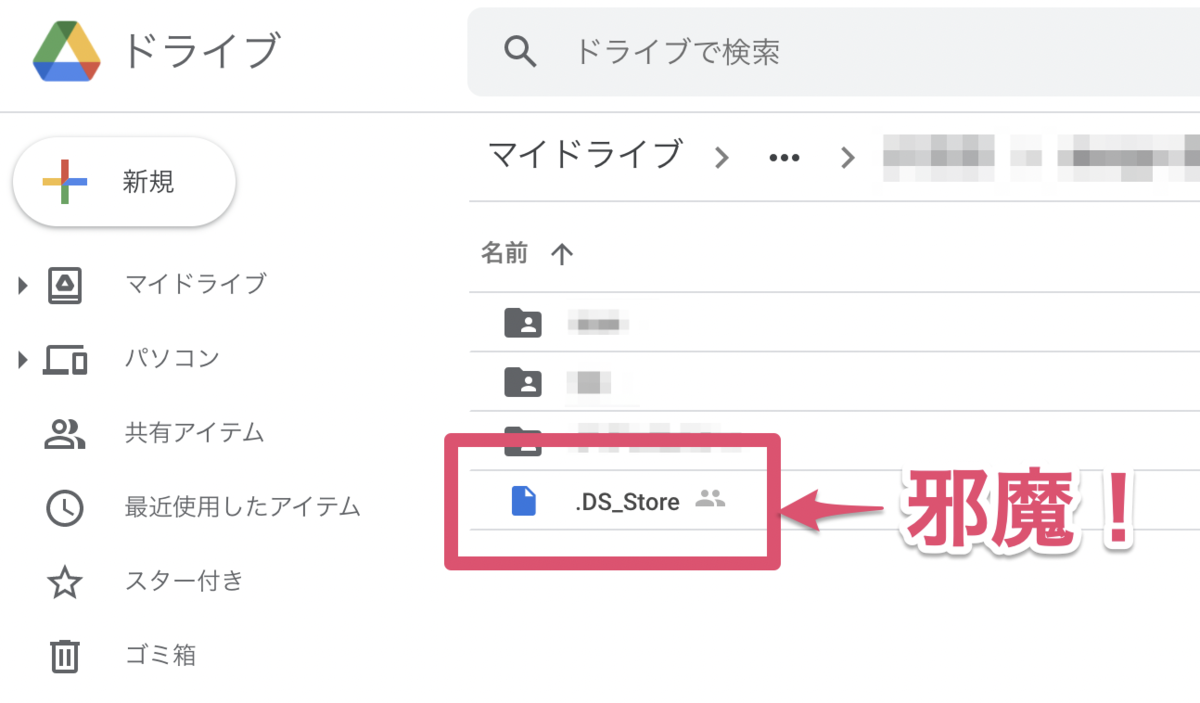
Task: Expand the パソコン tree in sidebar
Action: tap(21, 358)
